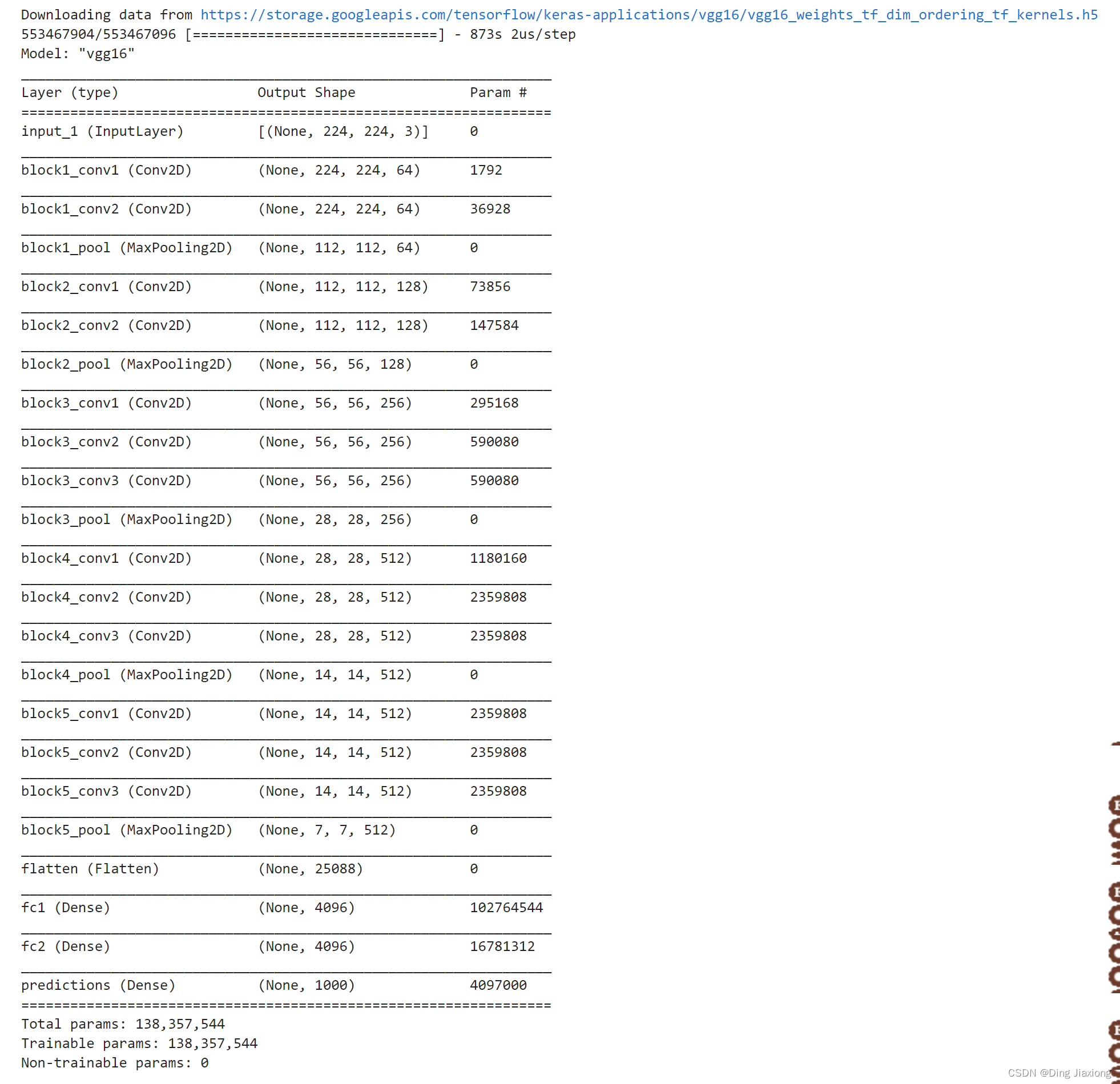Click the Model "vgg16" text line
1120x1084 pixels.
click(x=78, y=54)
